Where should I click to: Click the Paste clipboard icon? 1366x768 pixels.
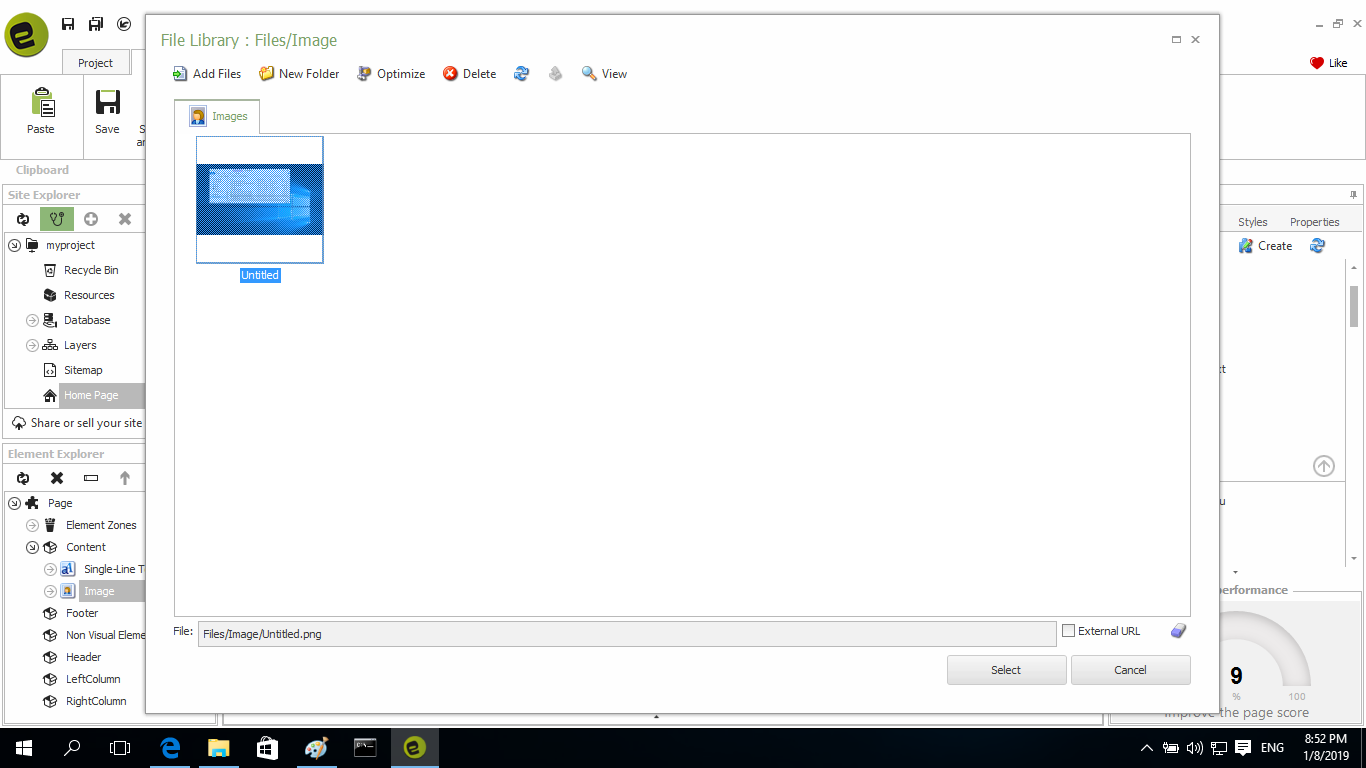click(41, 104)
